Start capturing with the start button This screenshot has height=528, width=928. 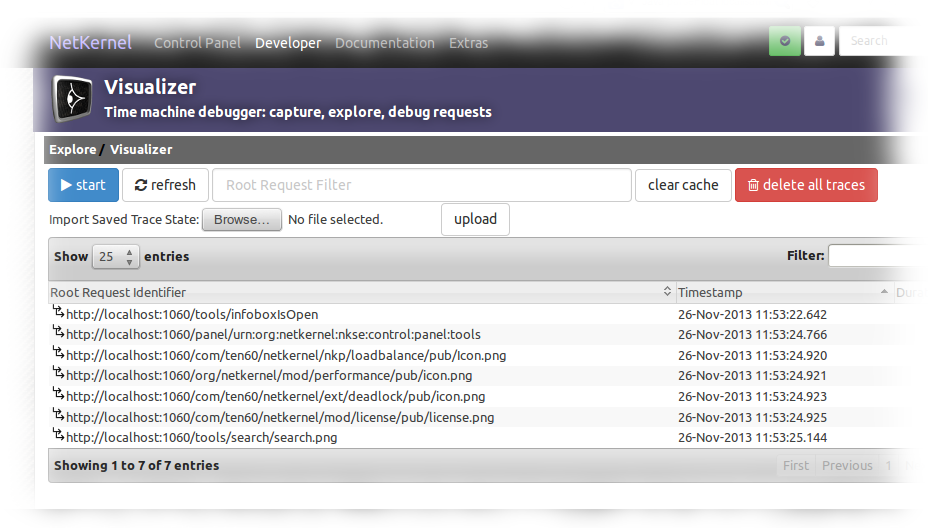click(x=83, y=185)
